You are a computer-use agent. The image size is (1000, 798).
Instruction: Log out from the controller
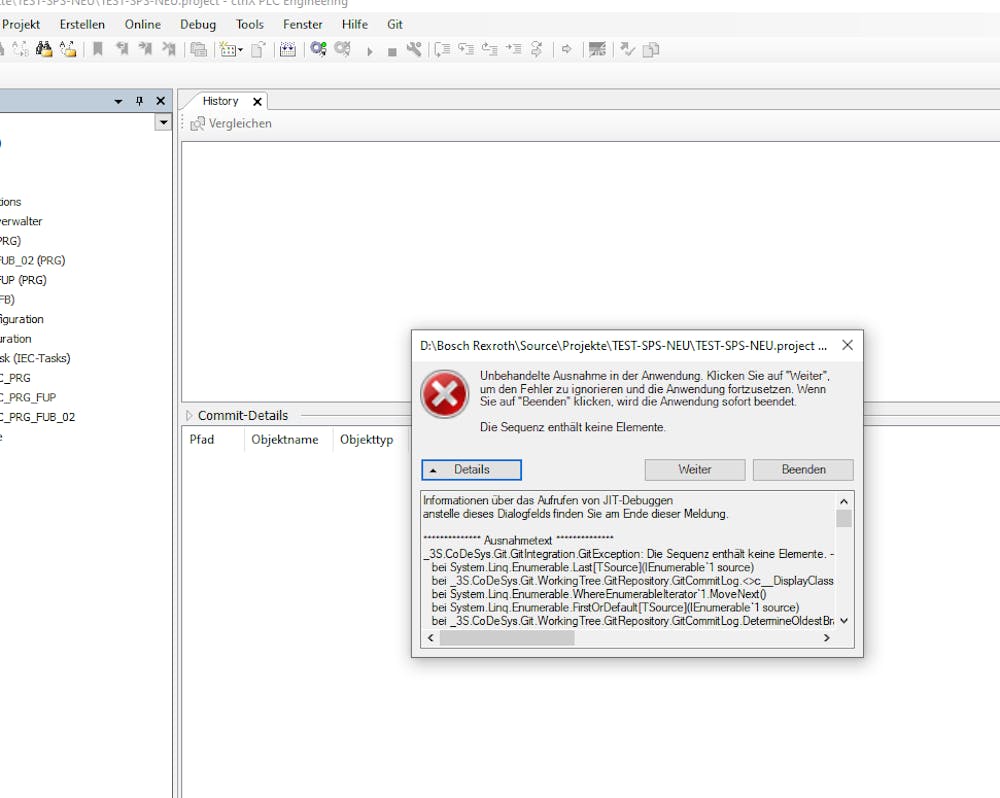(343, 48)
